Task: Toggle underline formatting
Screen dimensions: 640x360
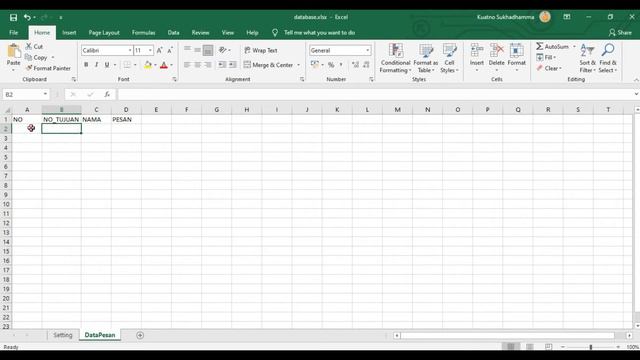Action: pyautogui.click(x=107, y=64)
